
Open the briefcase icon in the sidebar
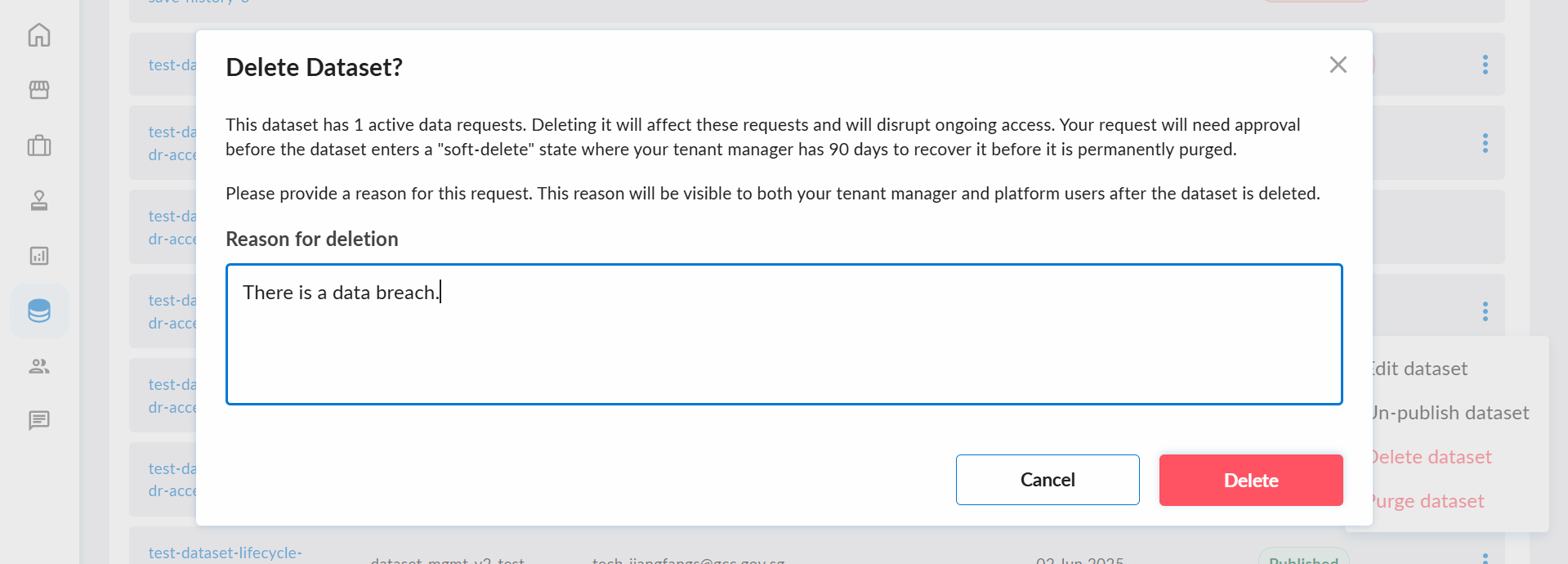(39, 145)
